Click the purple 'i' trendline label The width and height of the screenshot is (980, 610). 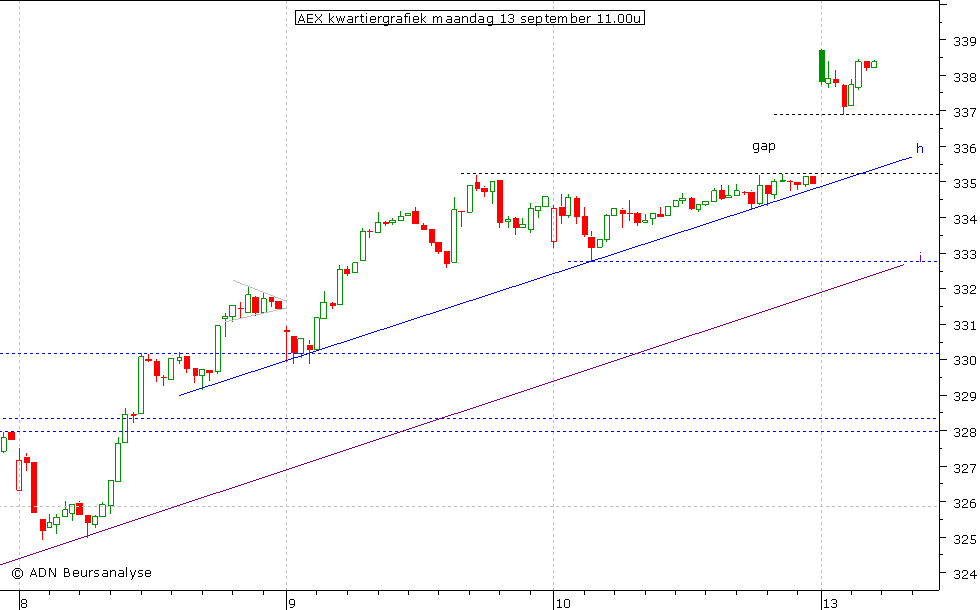click(x=920, y=256)
